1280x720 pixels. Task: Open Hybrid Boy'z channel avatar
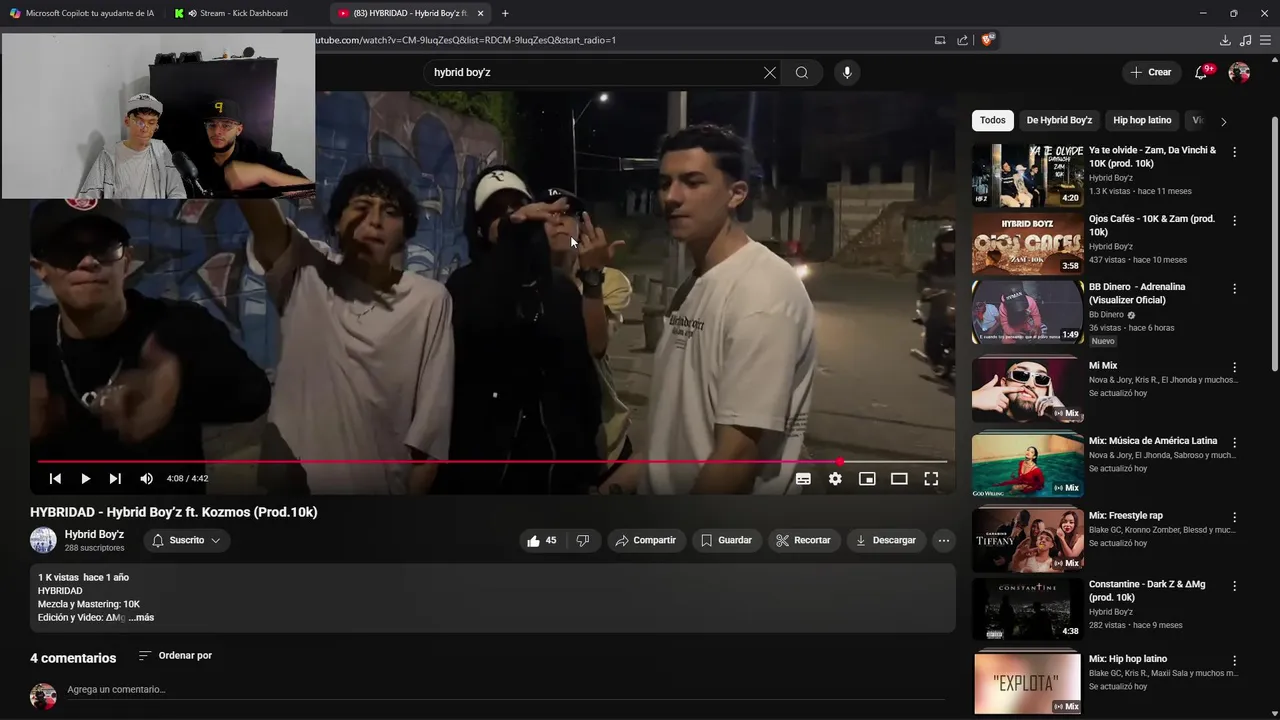pos(43,540)
